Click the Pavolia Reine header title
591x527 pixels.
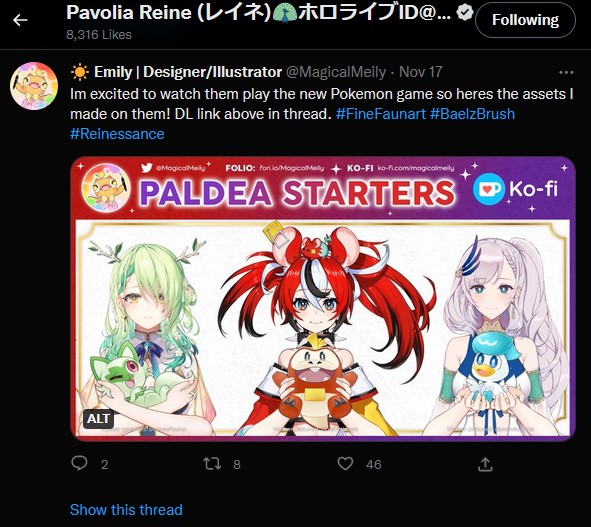coord(259,13)
